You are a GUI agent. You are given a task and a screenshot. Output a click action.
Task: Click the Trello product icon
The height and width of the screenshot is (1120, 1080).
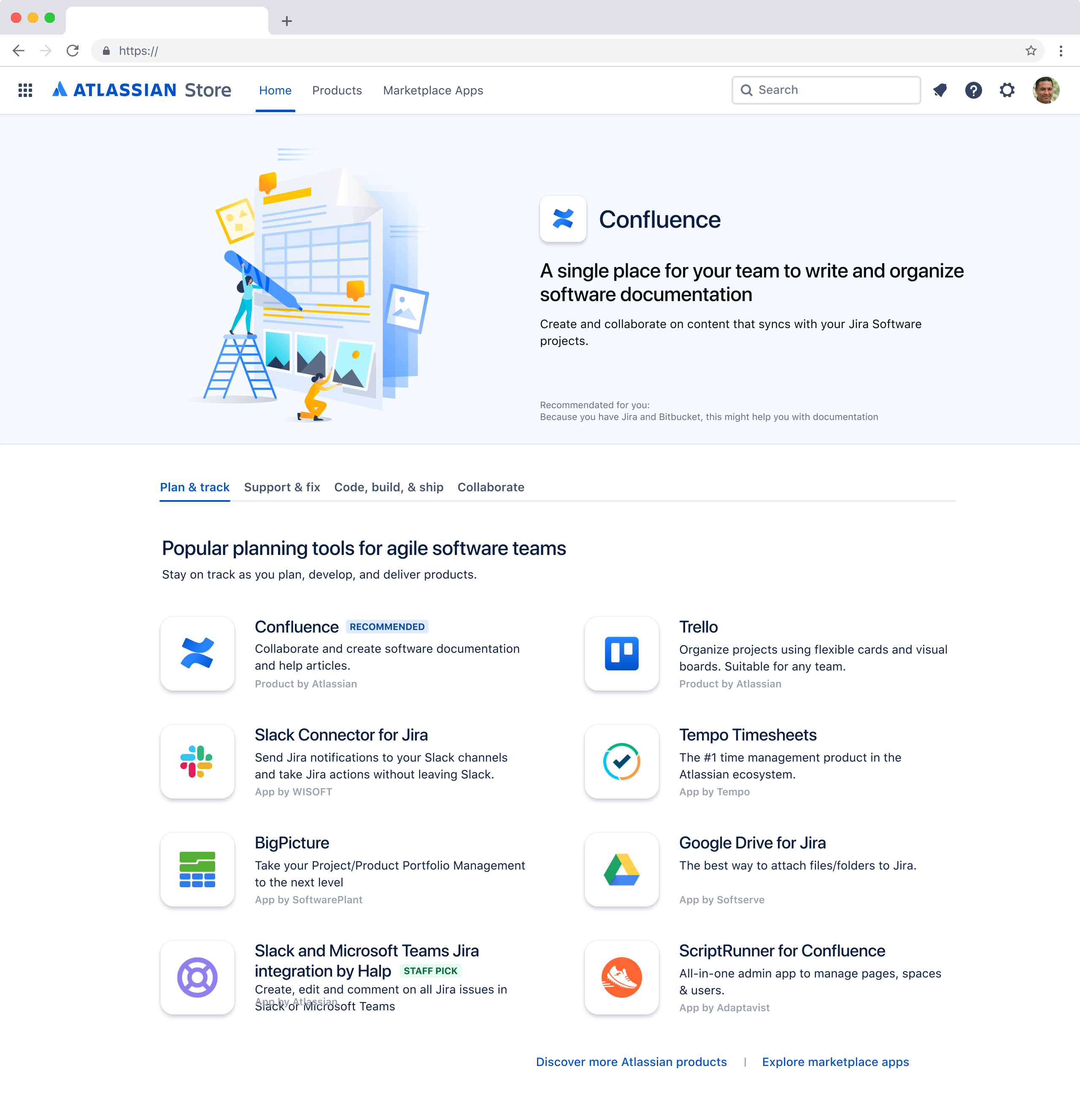(621, 653)
